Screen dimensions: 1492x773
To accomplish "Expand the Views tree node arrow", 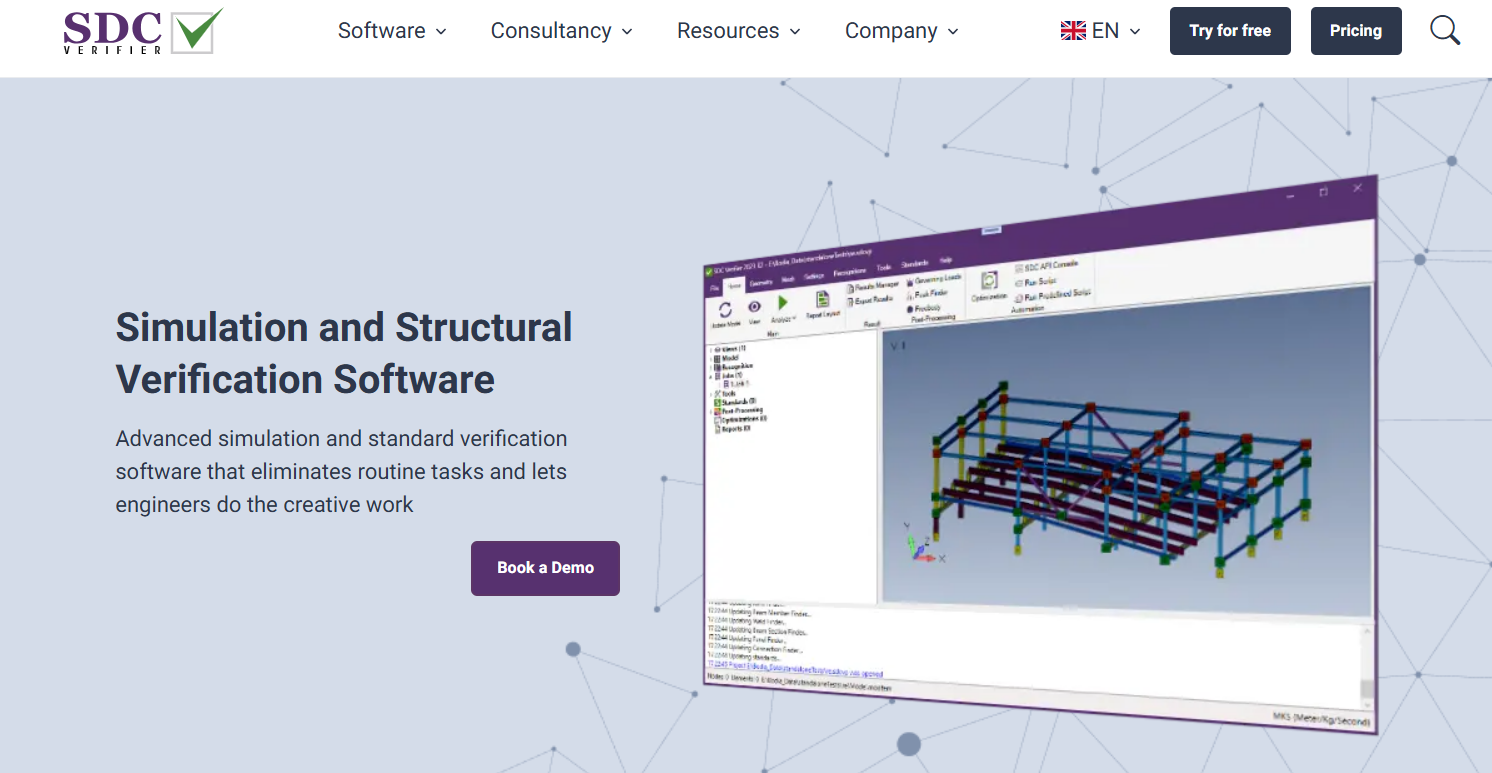I will pyautogui.click(x=711, y=350).
